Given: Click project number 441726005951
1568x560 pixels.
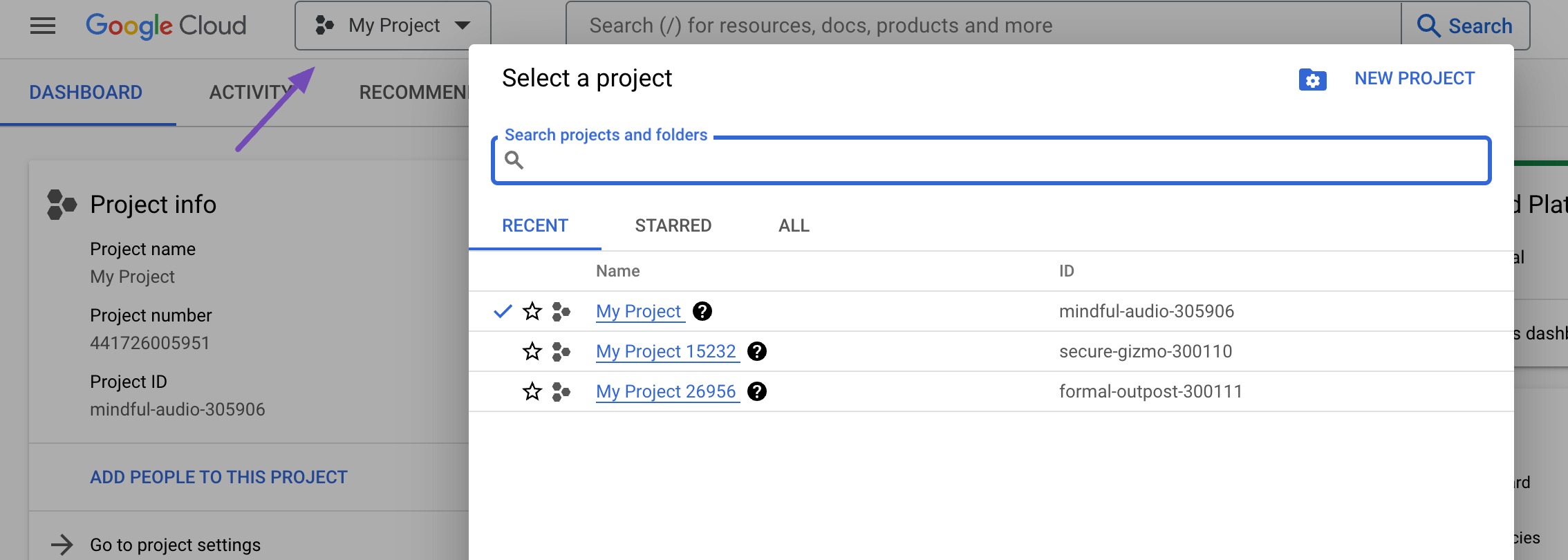Looking at the screenshot, I should [x=150, y=343].
